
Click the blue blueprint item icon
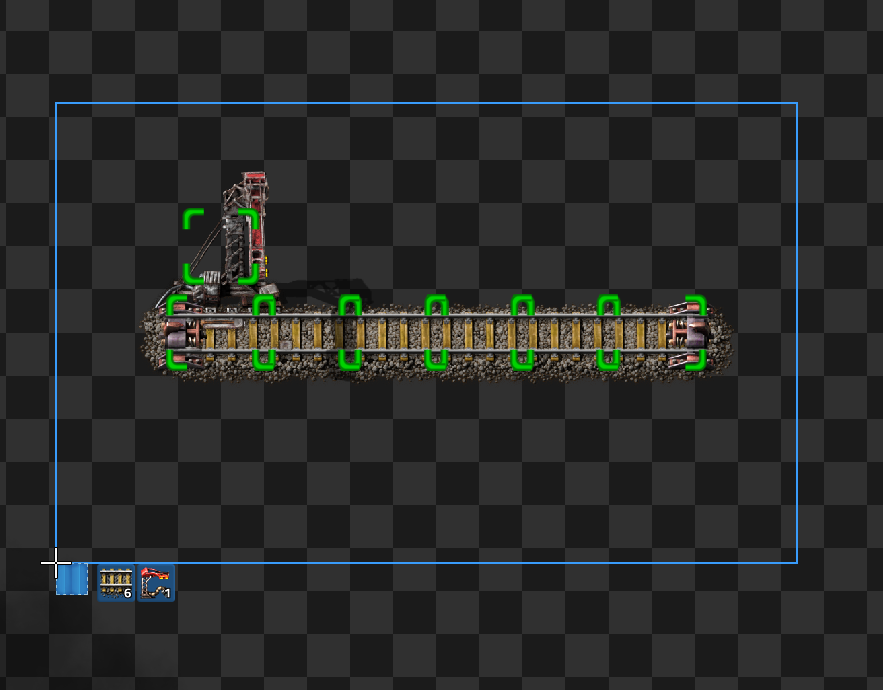[72, 578]
